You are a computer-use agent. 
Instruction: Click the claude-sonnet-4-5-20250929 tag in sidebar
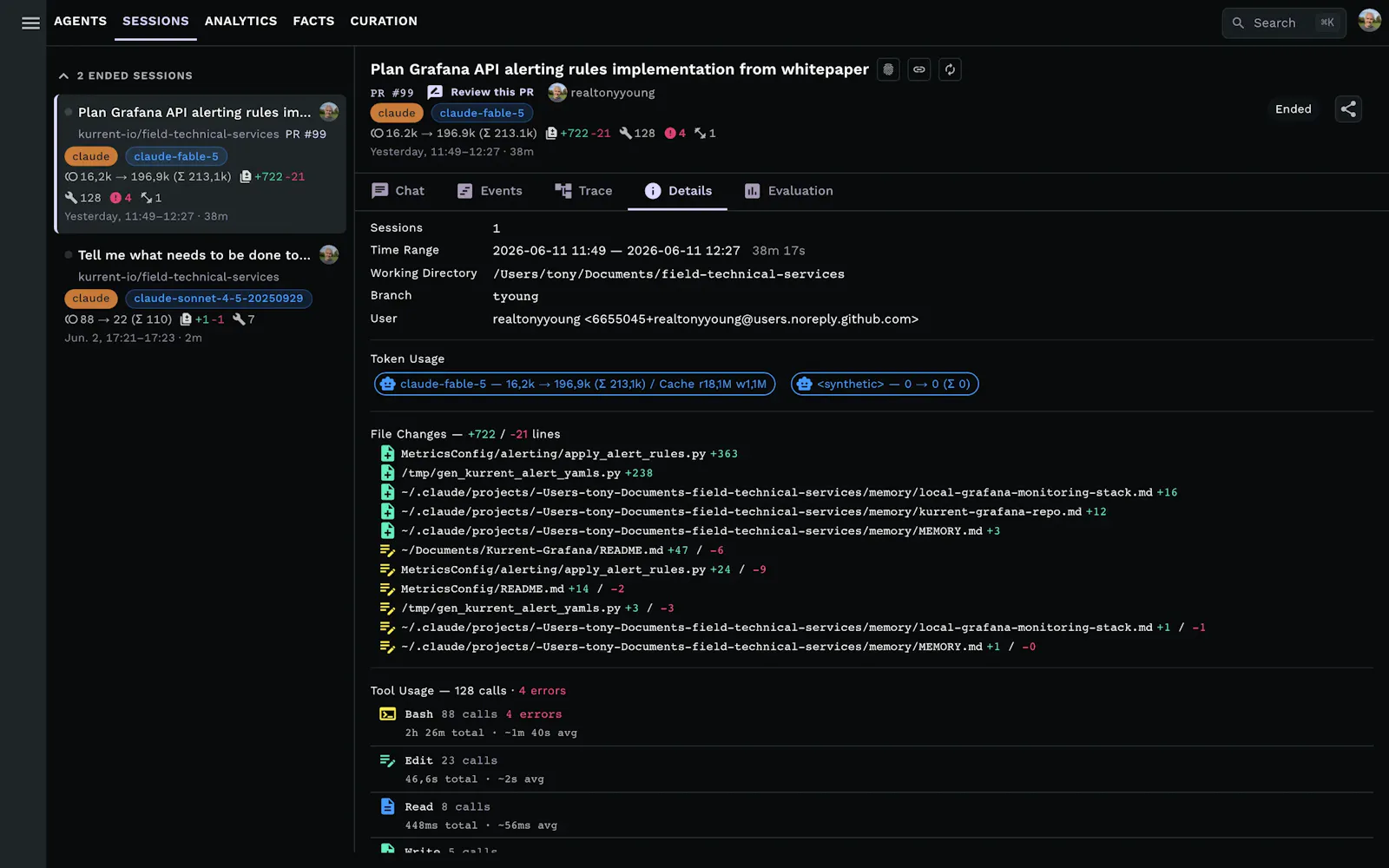point(219,298)
